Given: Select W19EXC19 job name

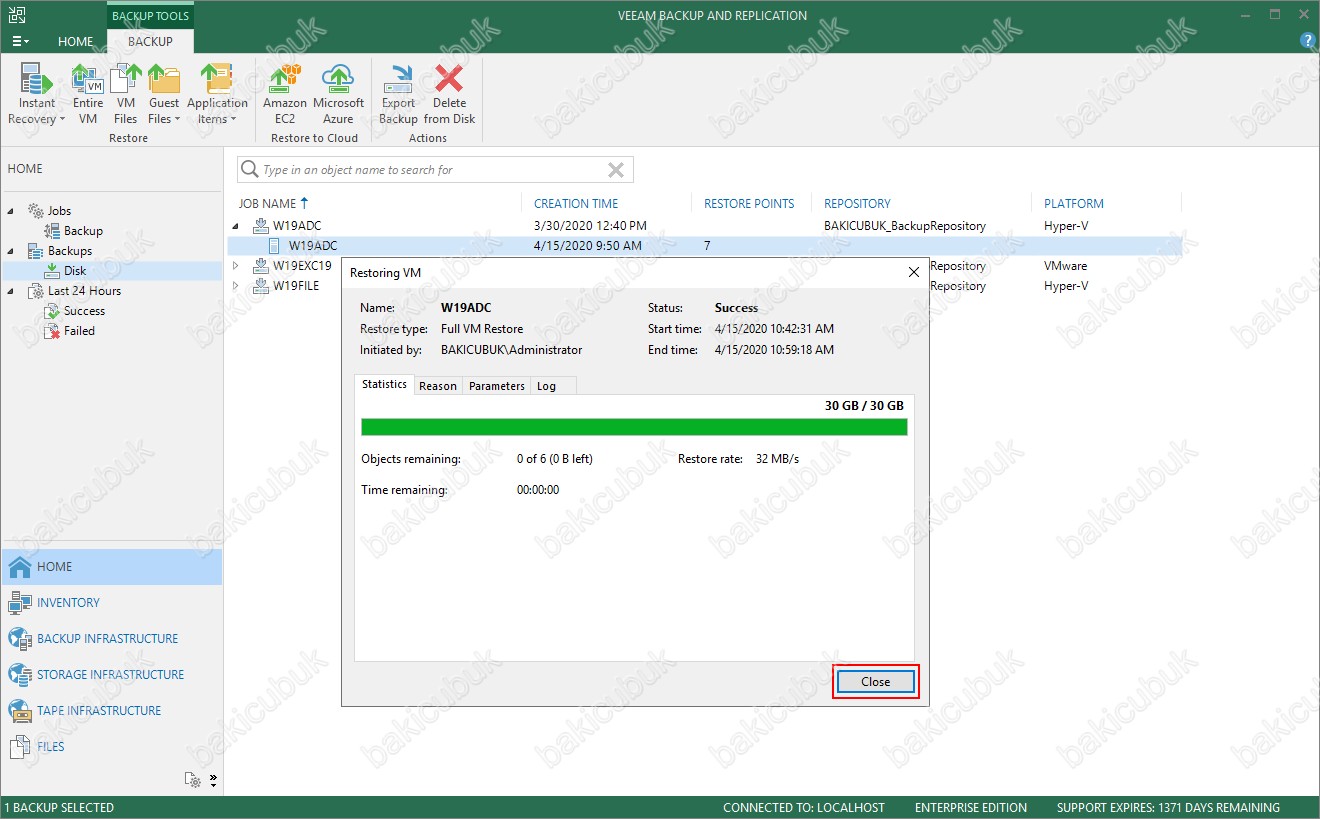Looking at the screenshot, I should 302,266.
